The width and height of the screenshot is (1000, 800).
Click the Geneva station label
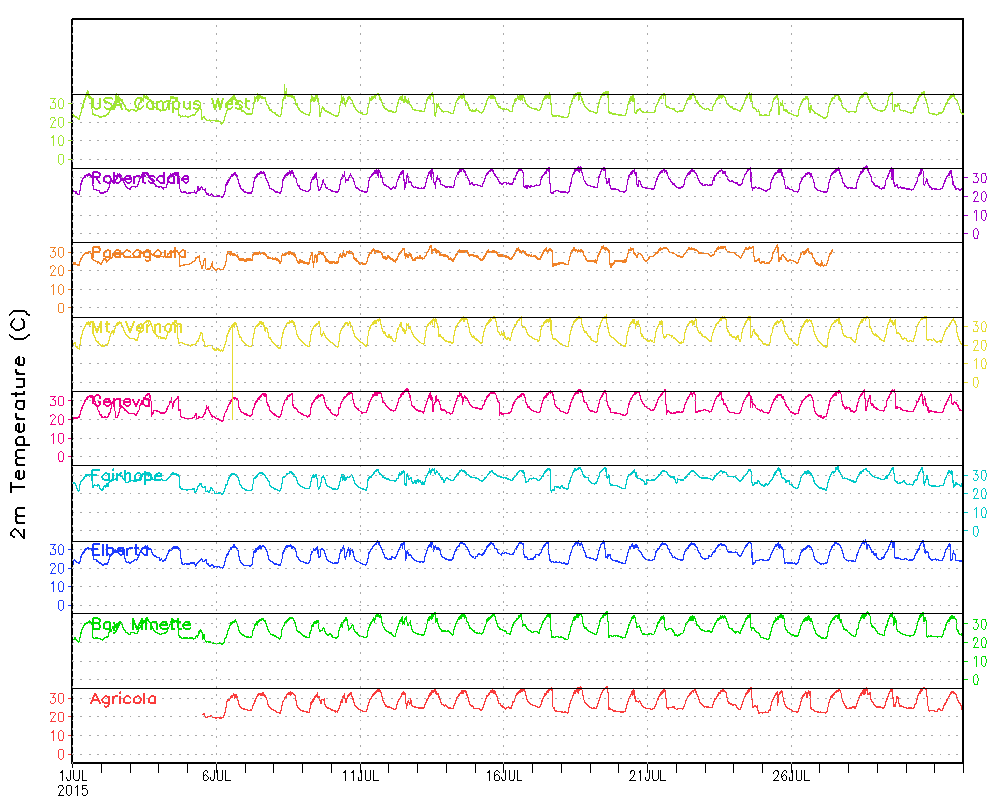[x=121, y=401]
